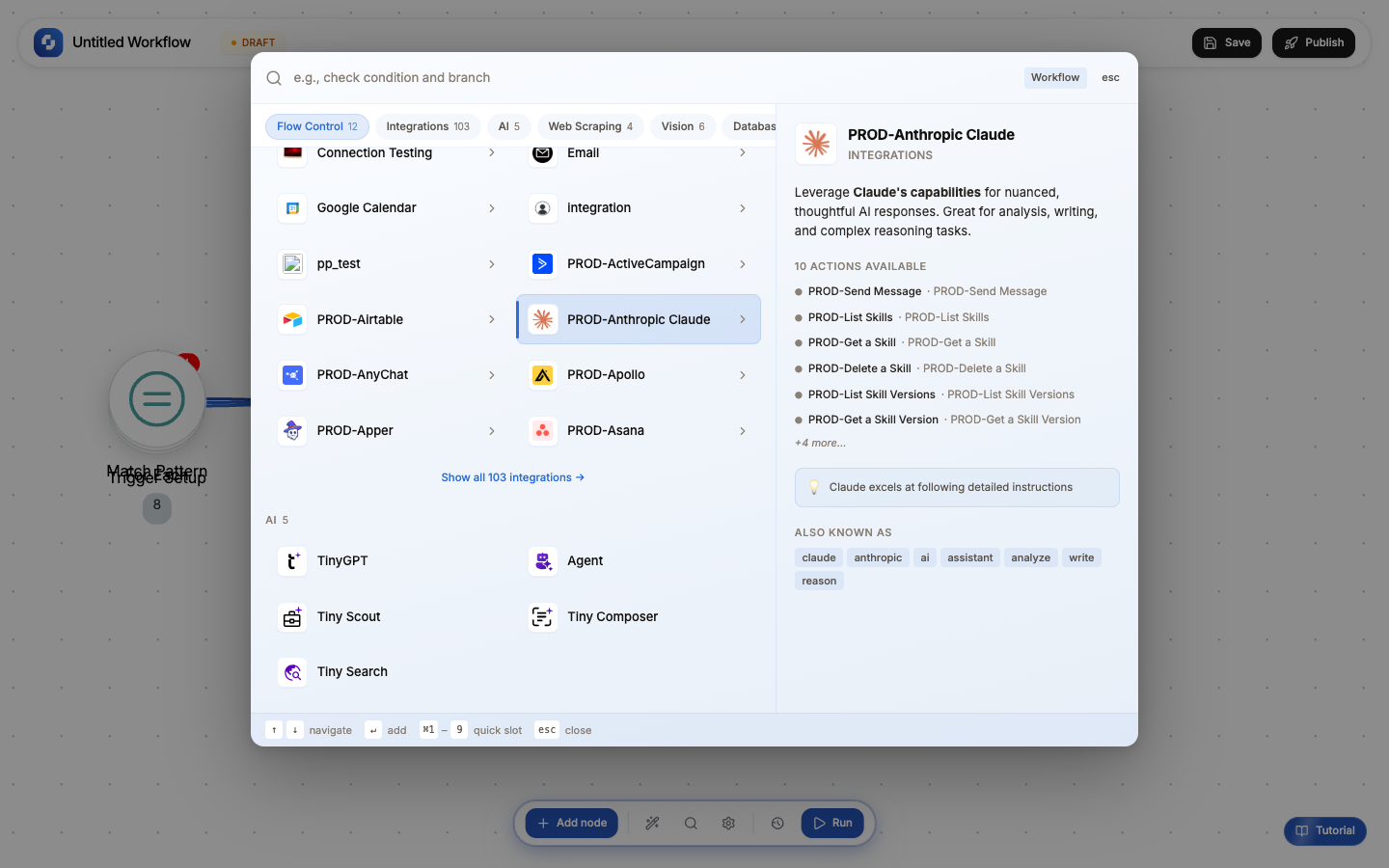Screen dimensions: 1389x868
Task: Click the Claude logo in details panel
Action: tap(816, 144)
